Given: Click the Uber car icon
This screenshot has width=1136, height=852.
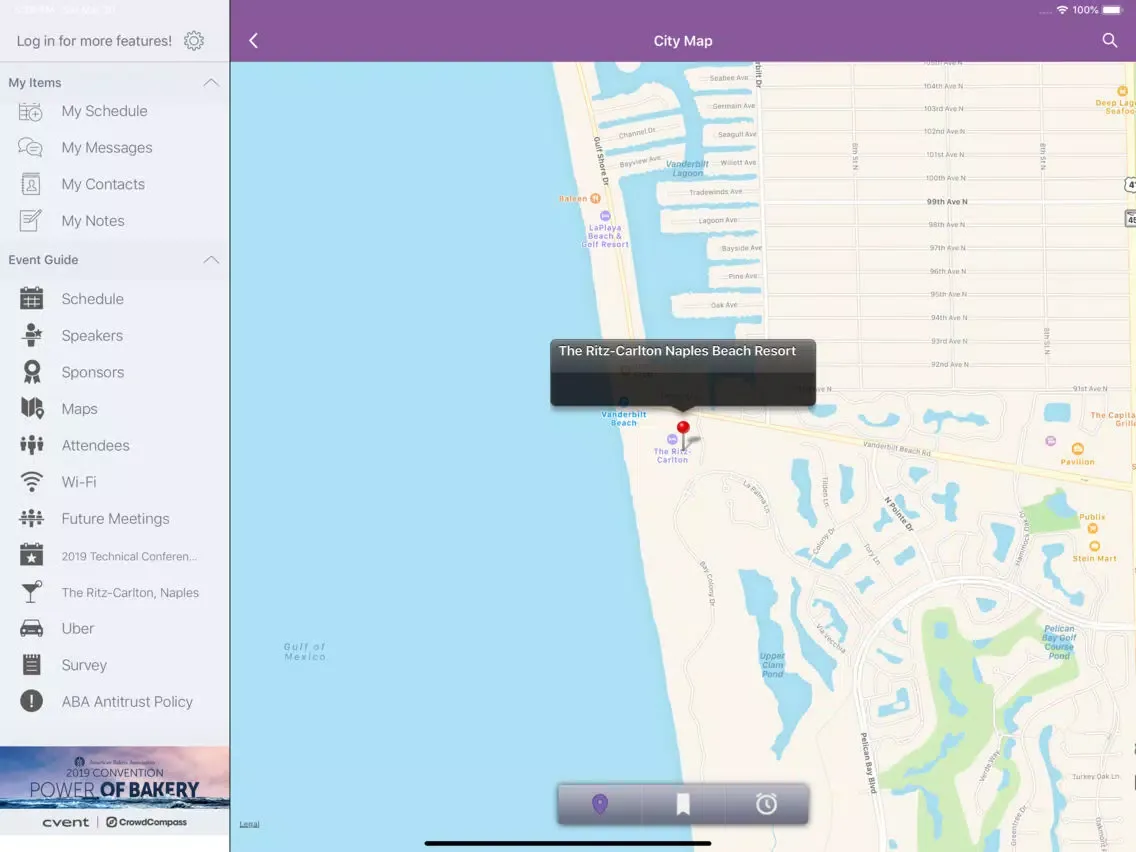Looking at the screenshot, I should 32,628.
